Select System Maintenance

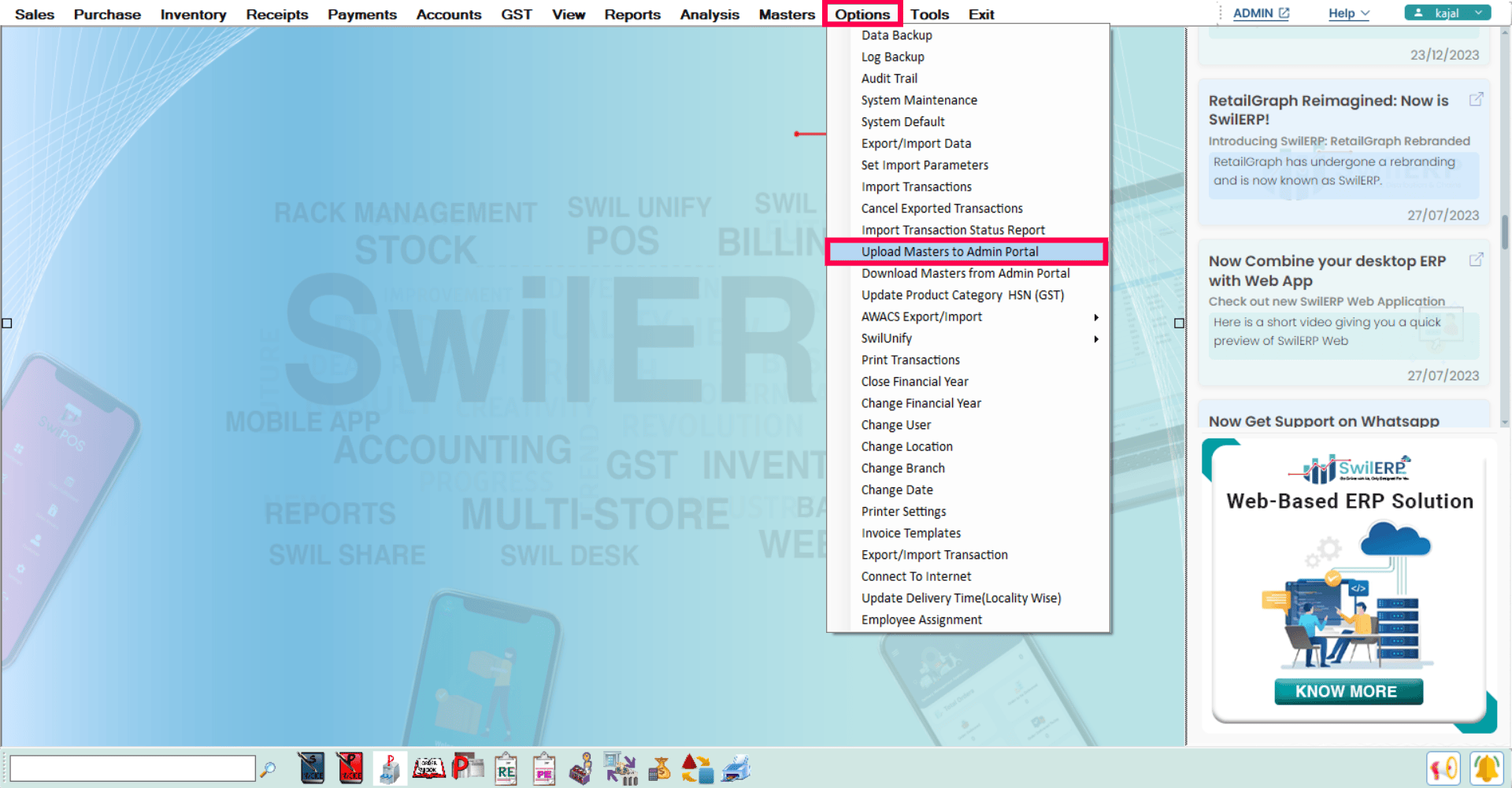pyautogui.click(x=968, y=100)
